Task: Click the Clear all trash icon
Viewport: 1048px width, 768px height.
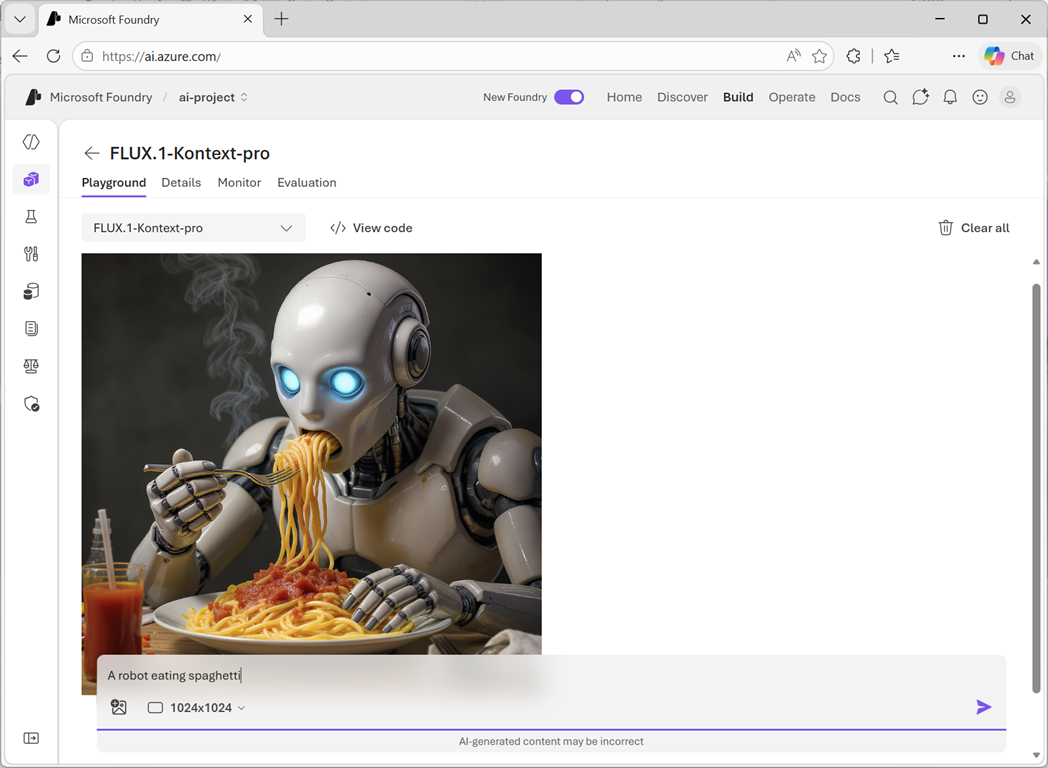Action: (946, 228)
